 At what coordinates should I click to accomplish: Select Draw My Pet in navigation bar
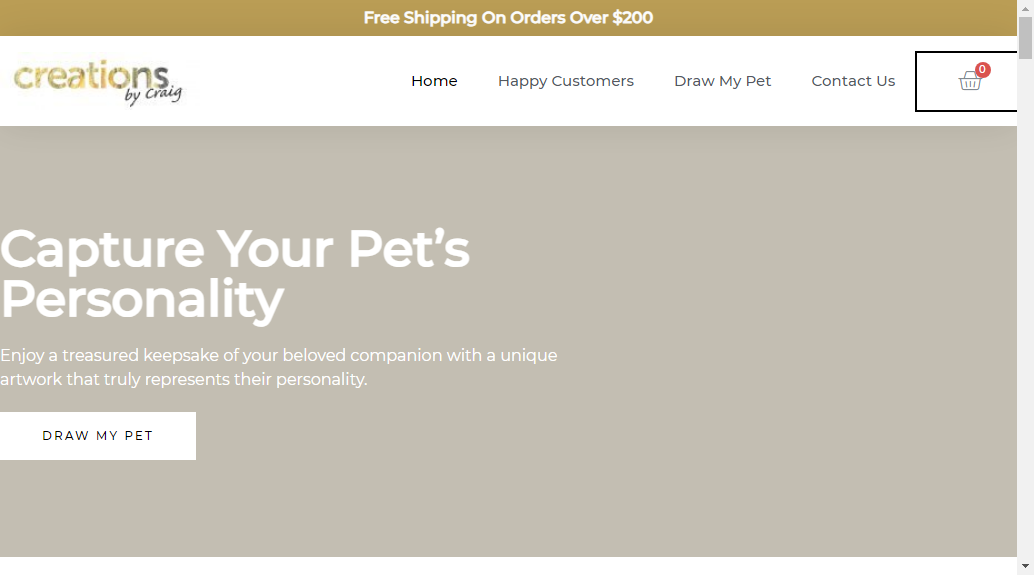point(722,81)
